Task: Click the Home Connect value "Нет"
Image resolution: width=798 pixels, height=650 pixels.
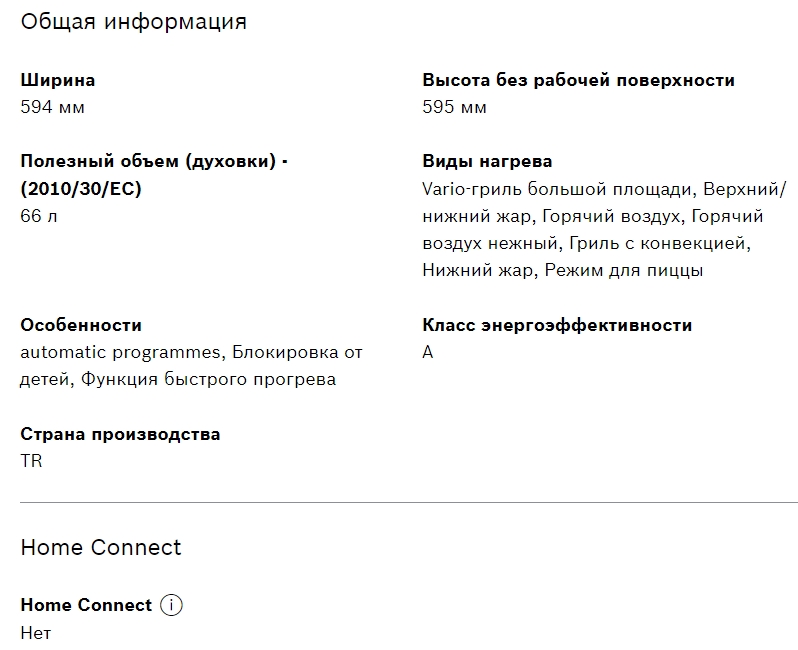Action: [x=35, y=632]
